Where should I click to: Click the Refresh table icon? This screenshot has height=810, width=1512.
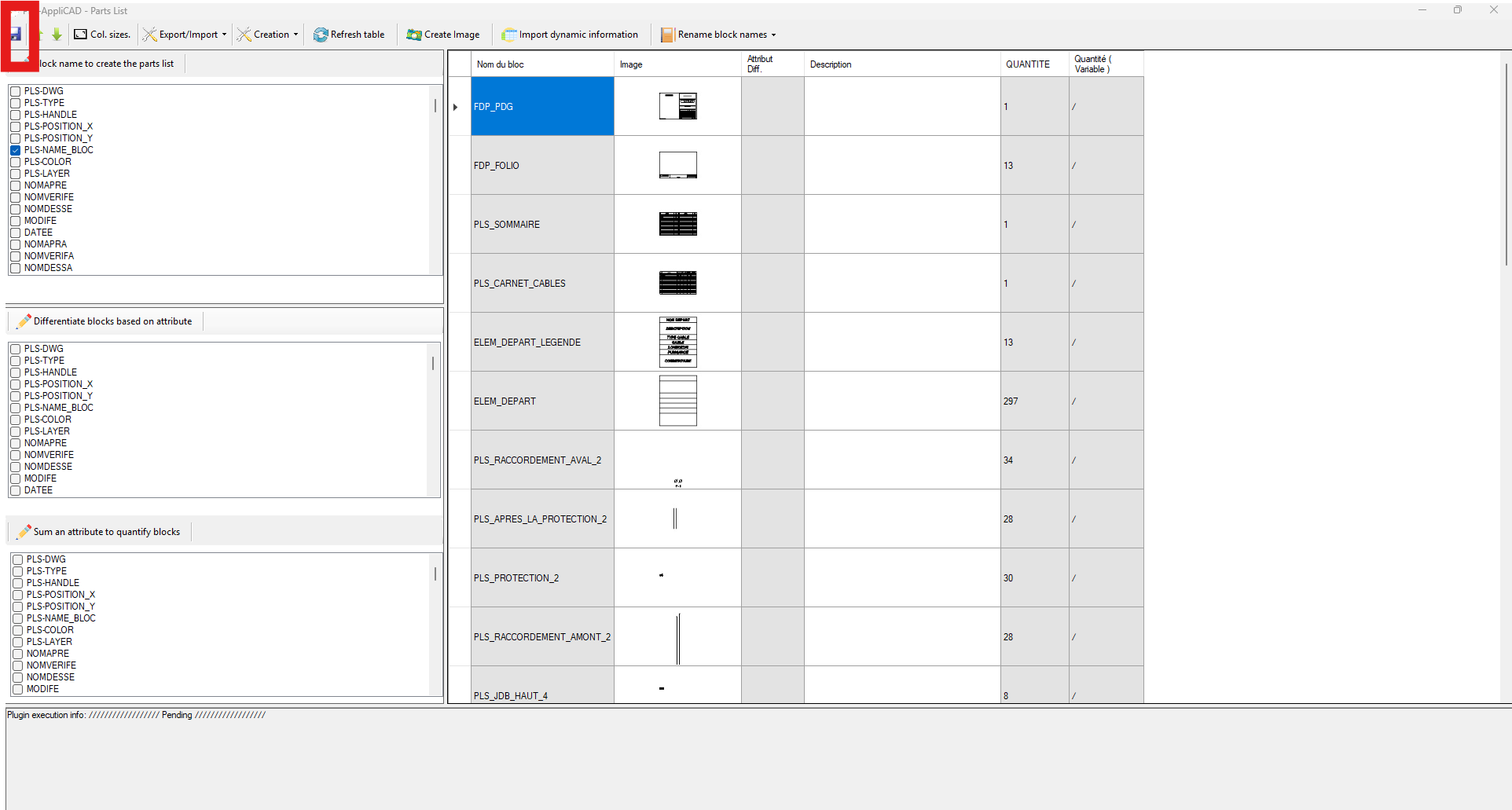321,35
